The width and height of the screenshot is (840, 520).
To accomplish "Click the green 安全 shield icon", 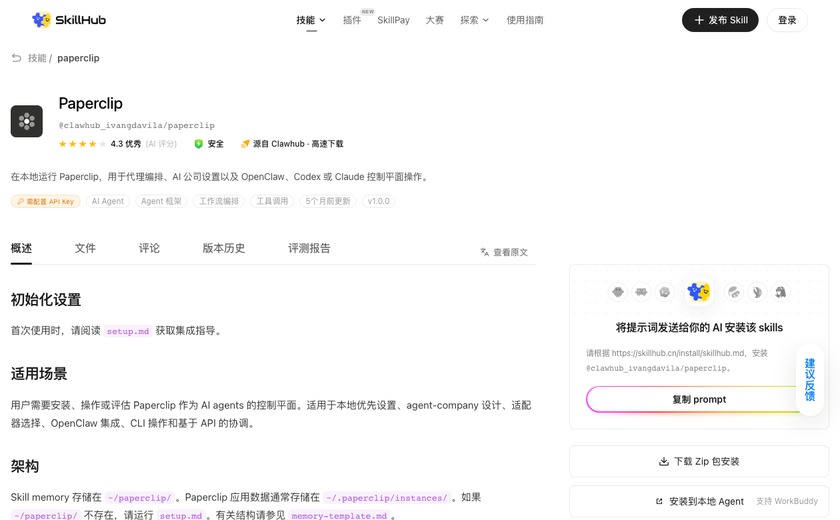I will 198,144.
